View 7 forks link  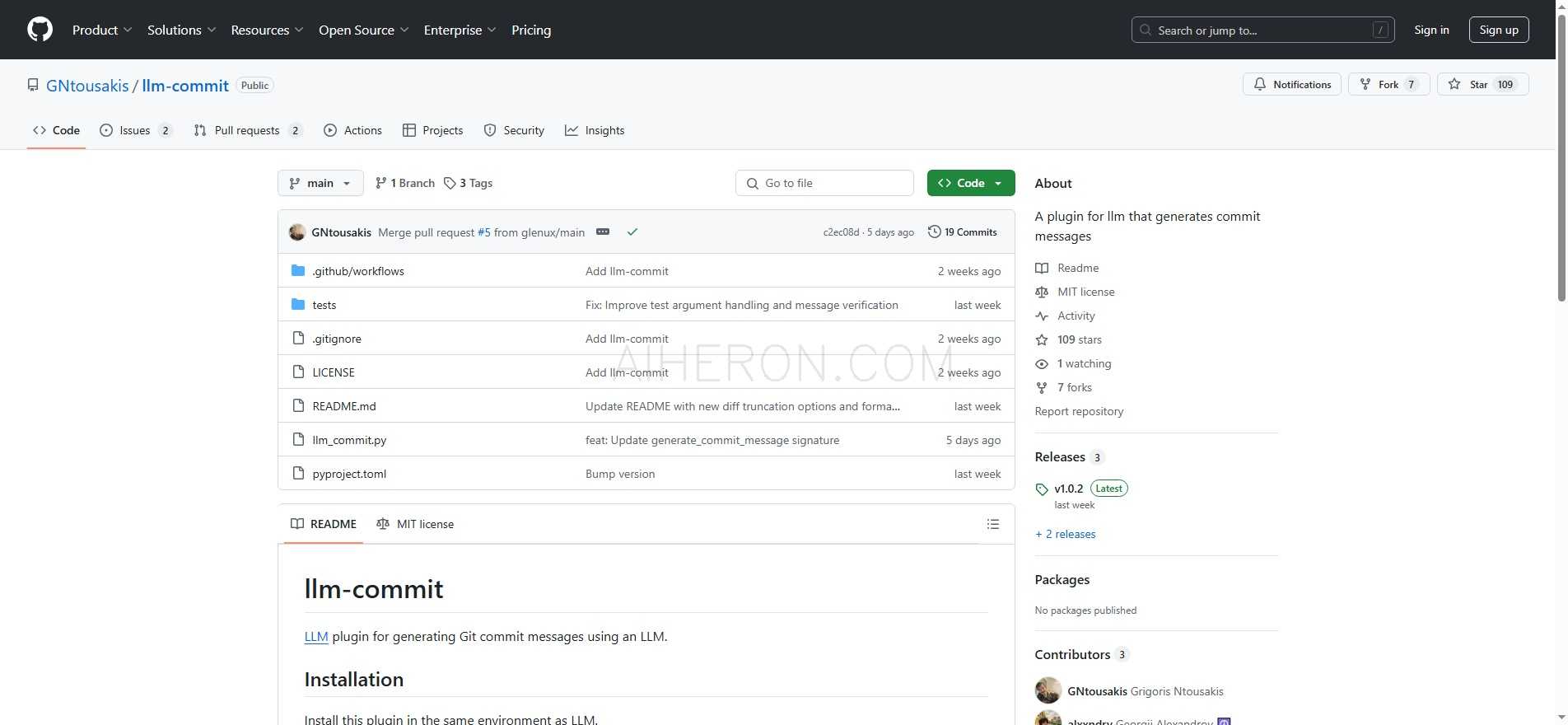coord(1063,387)
